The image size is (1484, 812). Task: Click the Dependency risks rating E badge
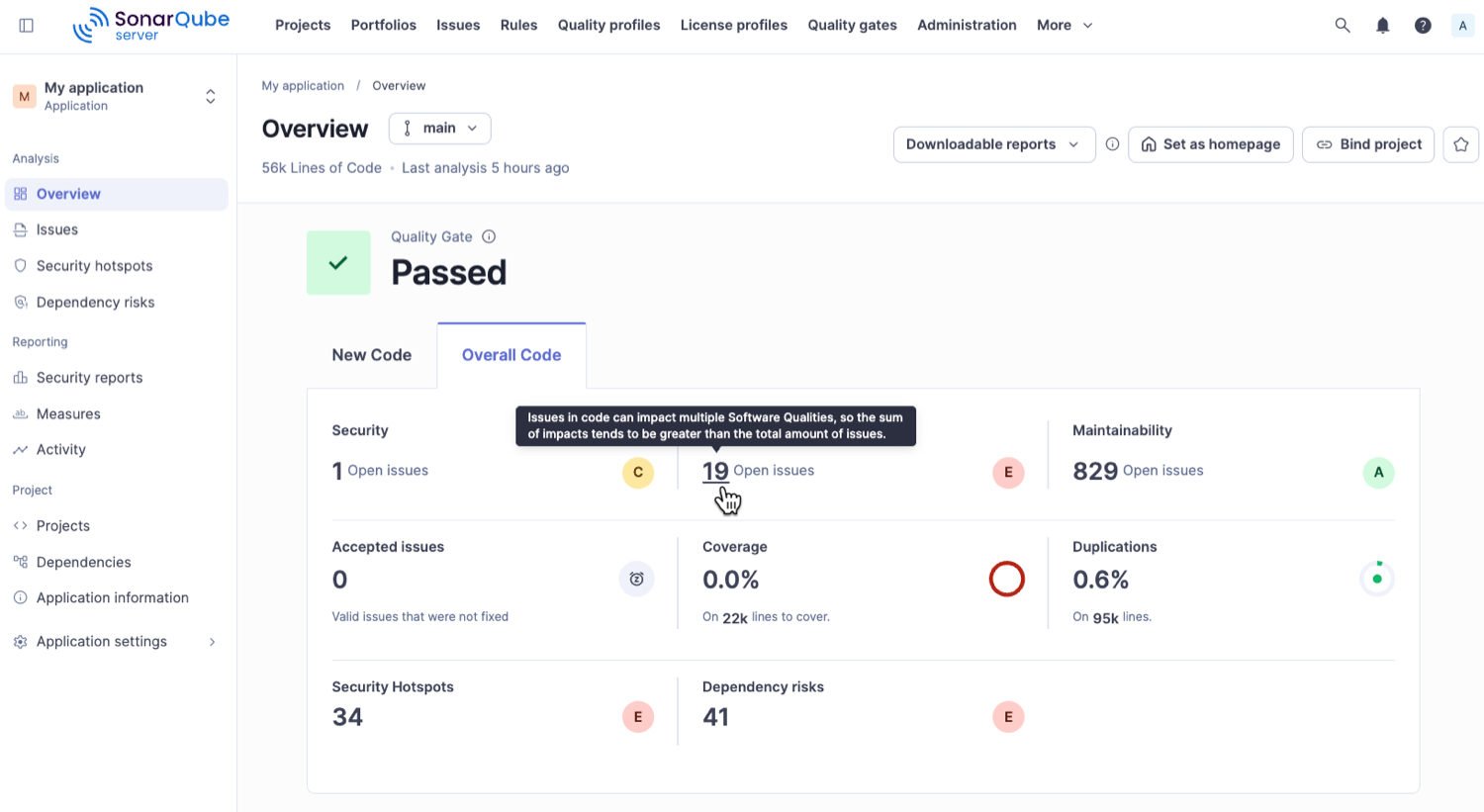pyautogui.click(x=1008, y=717)
